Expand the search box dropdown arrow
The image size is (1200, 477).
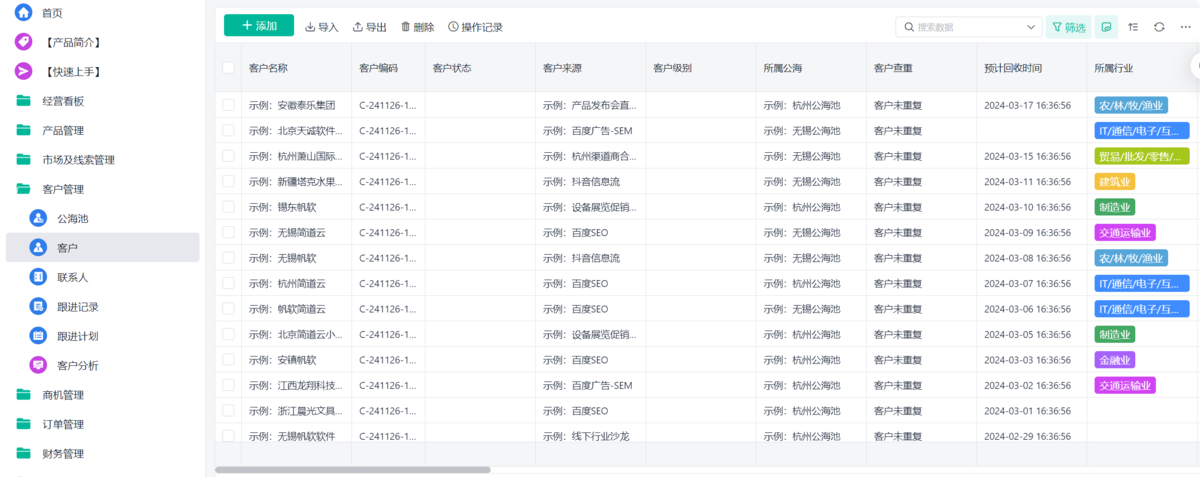[x=1031, y=27]
